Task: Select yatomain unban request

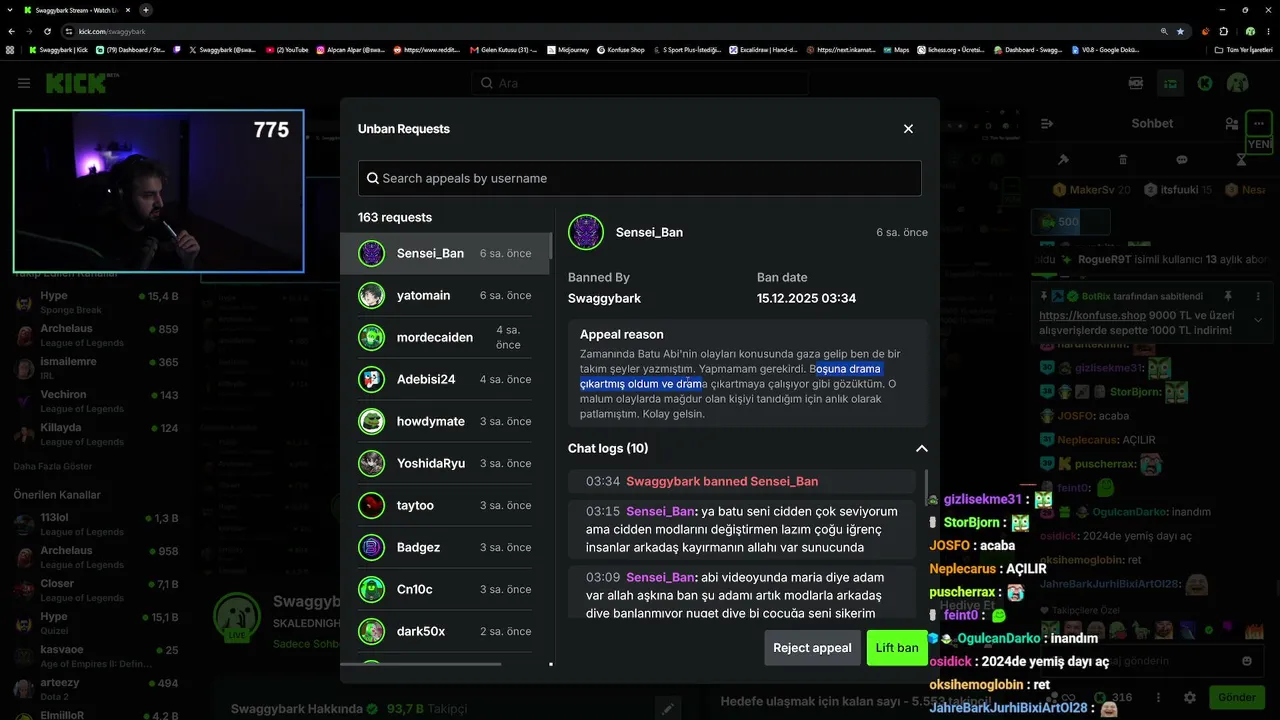Action: pyautogui.click(x=445, y=296)
